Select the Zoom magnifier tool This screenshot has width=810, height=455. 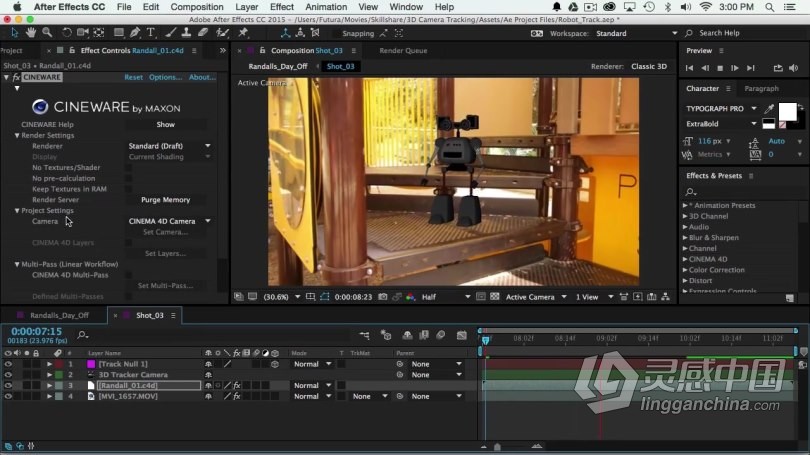click(47, 33)
